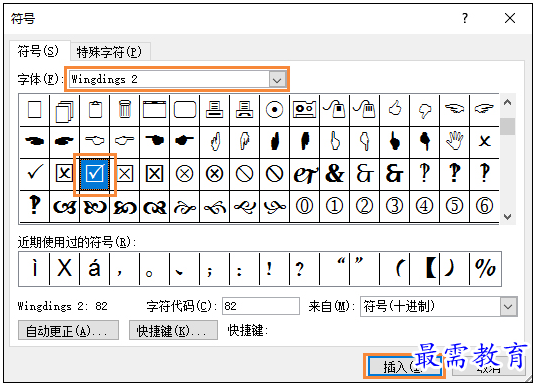Pick the target circle with dot symbol
Image resolution: width=536 pixels, height=387 pixels.
click(x=274, y=110)
